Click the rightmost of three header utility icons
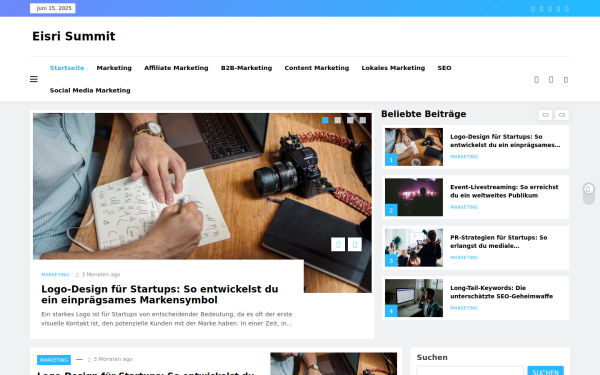The image size is (600, 375). click(x=566, y=80)
